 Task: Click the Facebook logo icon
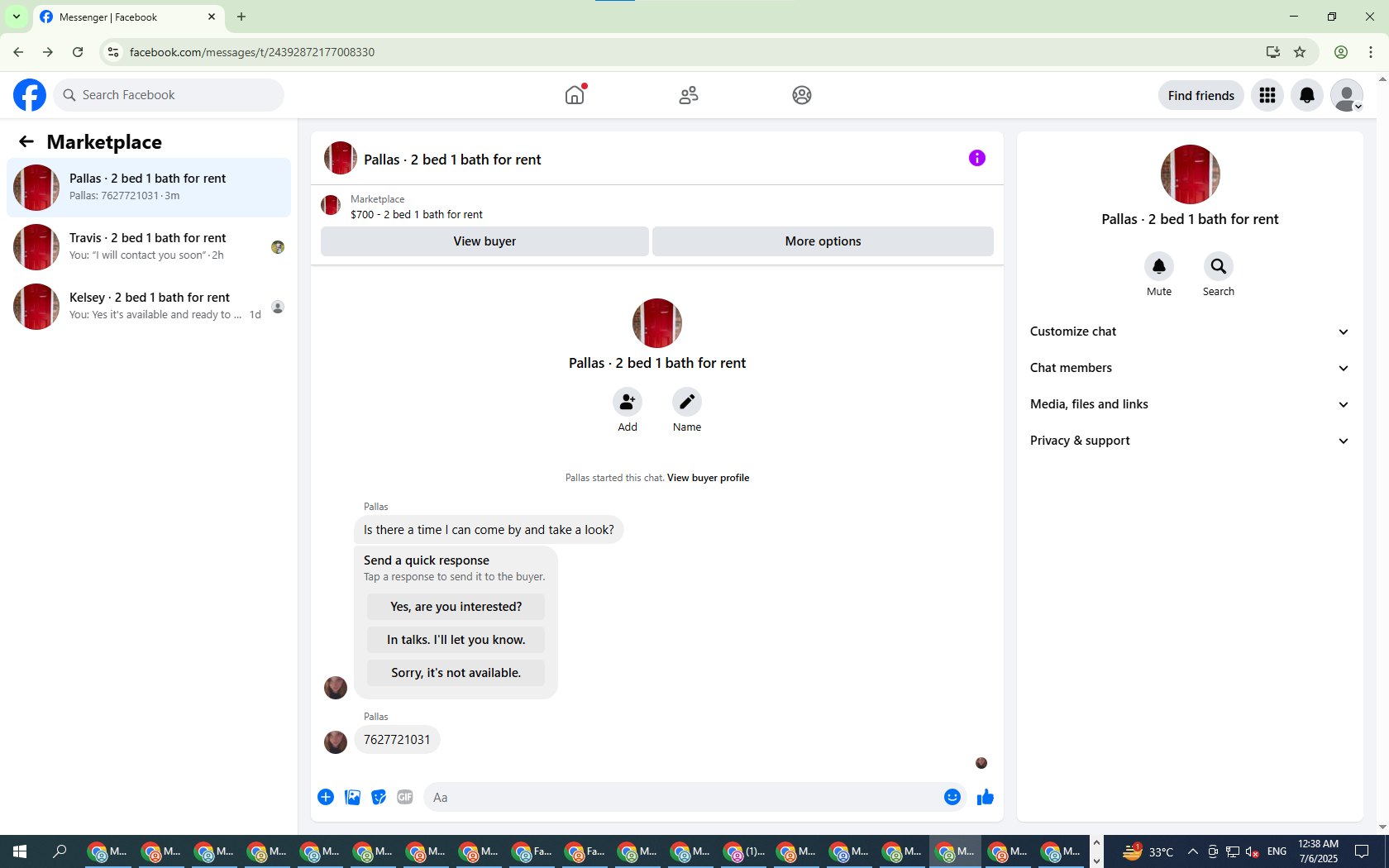30,95
